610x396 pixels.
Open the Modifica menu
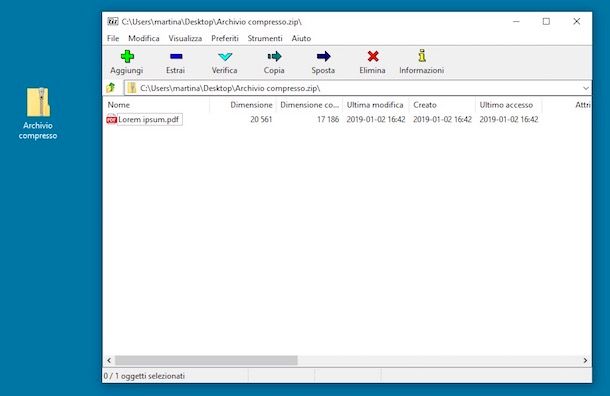point(144,38)
